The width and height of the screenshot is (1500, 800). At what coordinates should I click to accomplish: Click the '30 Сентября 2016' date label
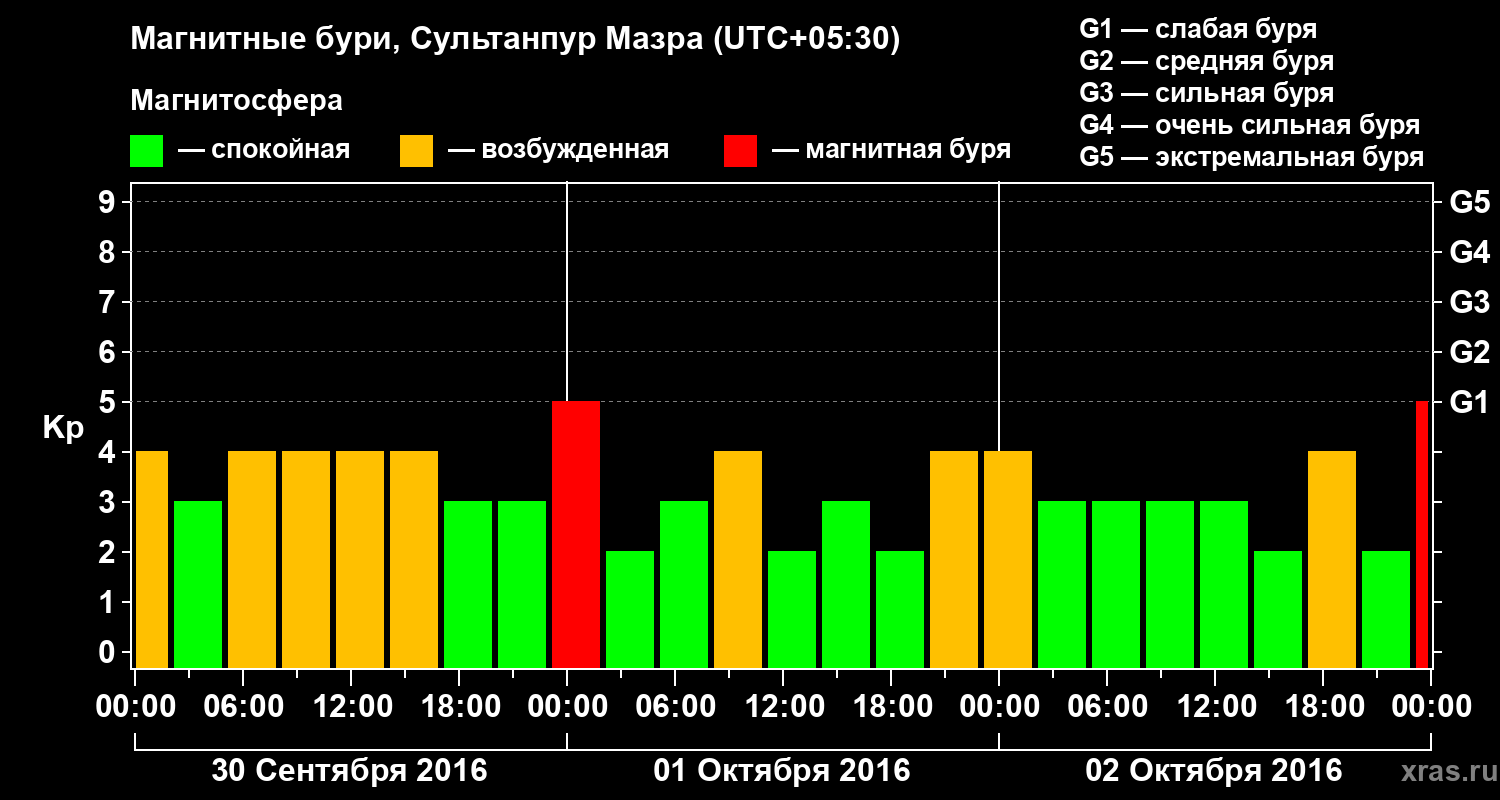[350, 771]
